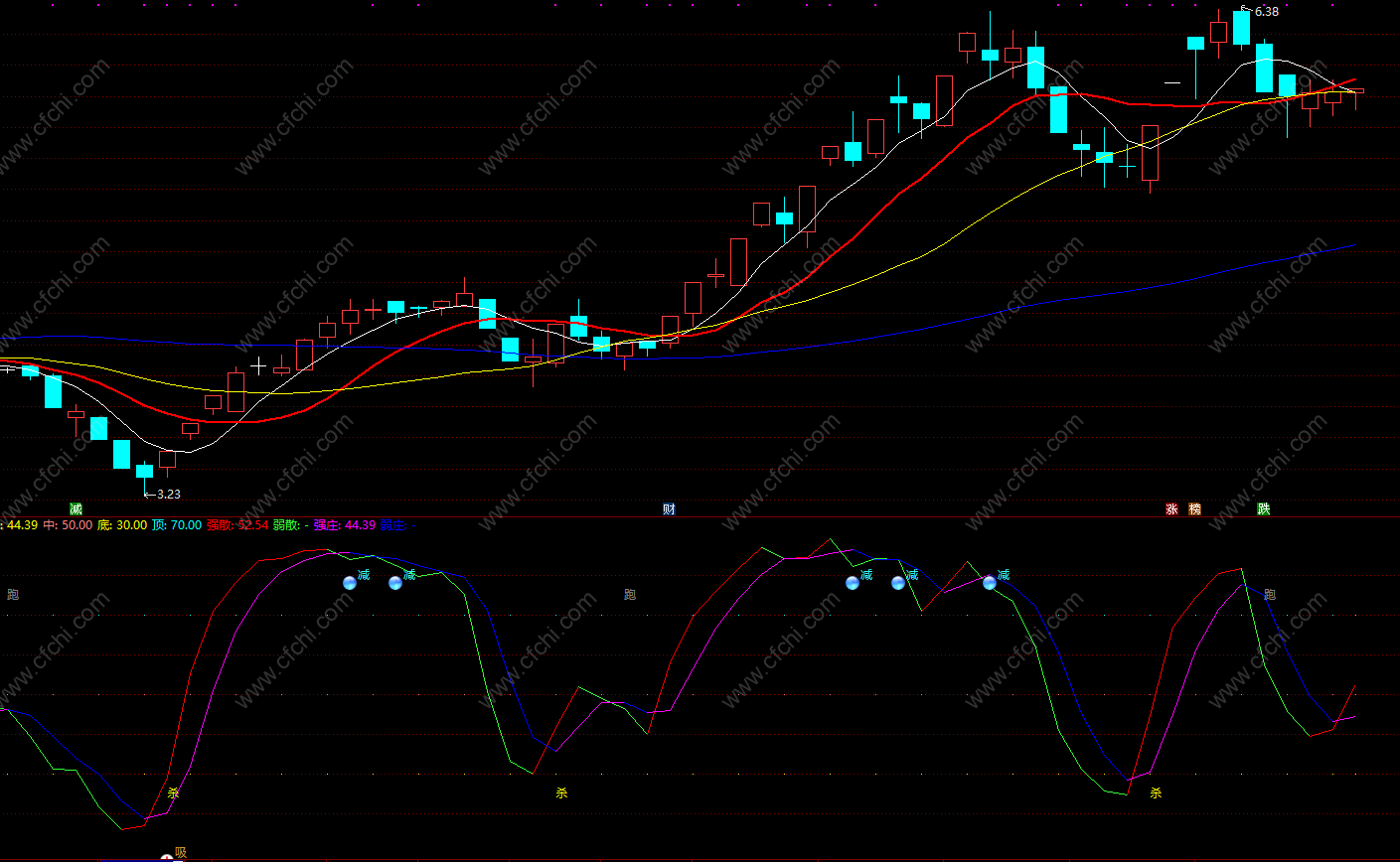Click the 强庄: 44.39 indicator value
Image resolution: width=1400 pixels, height=862 pixels.
(344, 525)
